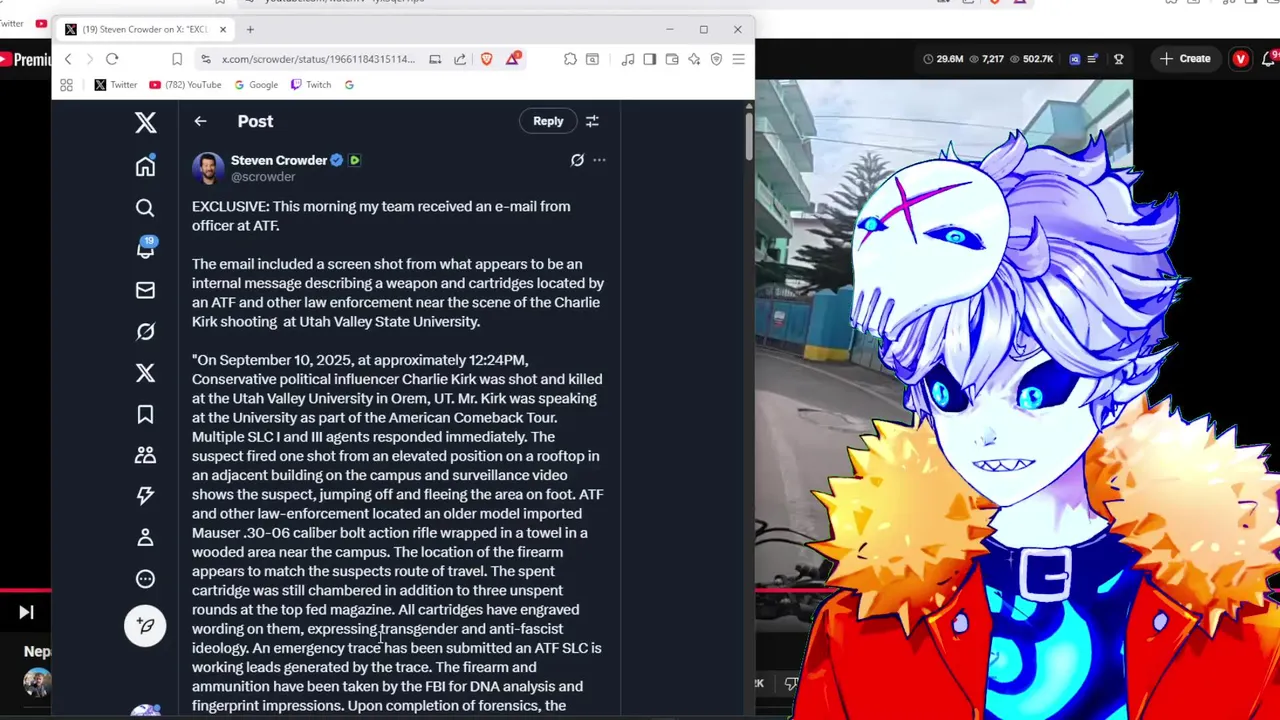Click the @scrowder handle
The width and height of the screenshot is (1280, 720).
pyautogui.click(x=263, y=177)
